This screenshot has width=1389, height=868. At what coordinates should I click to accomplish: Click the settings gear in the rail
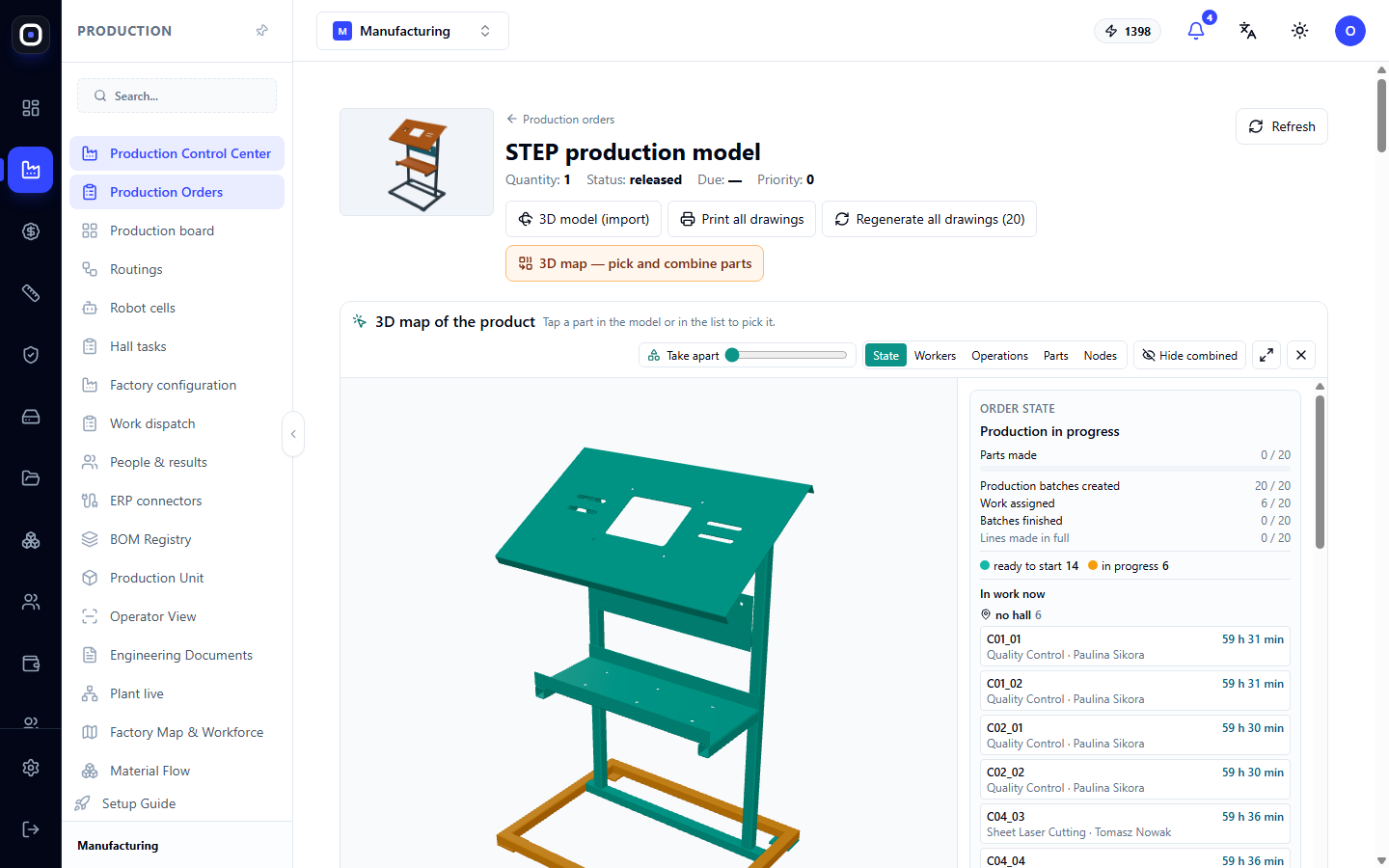point(31,768)
